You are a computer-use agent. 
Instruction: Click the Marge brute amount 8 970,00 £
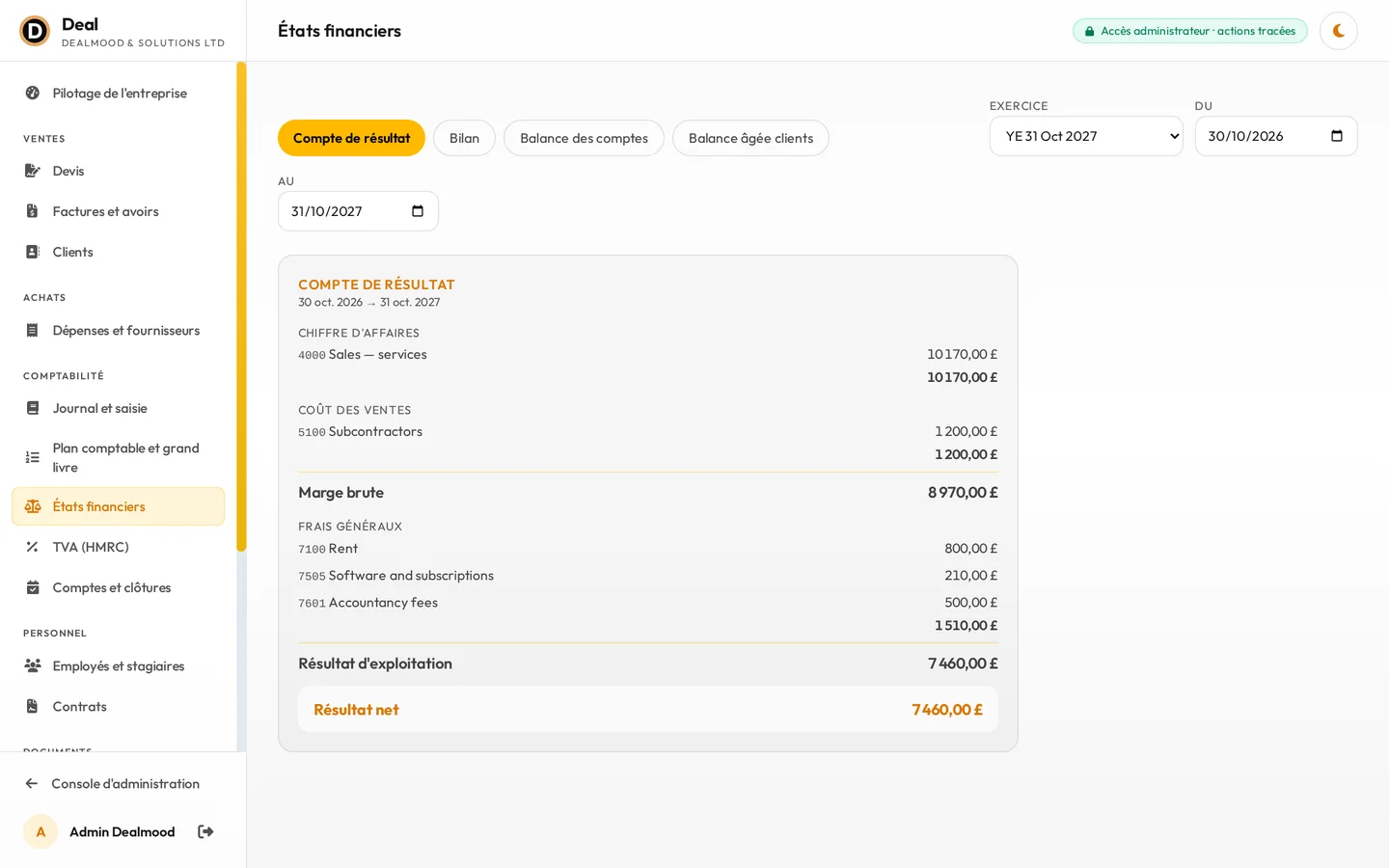963,492
